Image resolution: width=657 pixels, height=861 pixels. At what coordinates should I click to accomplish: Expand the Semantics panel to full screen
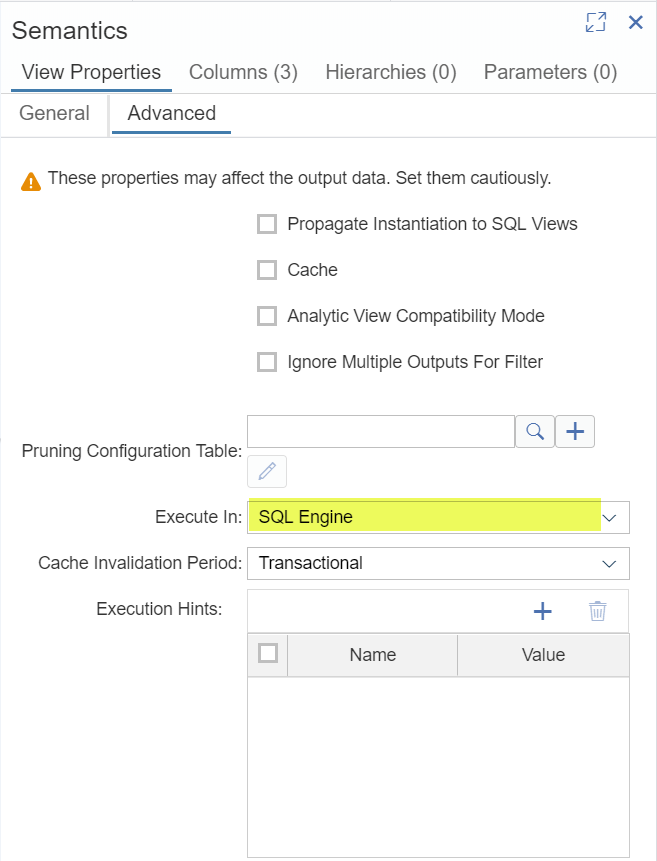pyautogui.click(x=595, y=22)
